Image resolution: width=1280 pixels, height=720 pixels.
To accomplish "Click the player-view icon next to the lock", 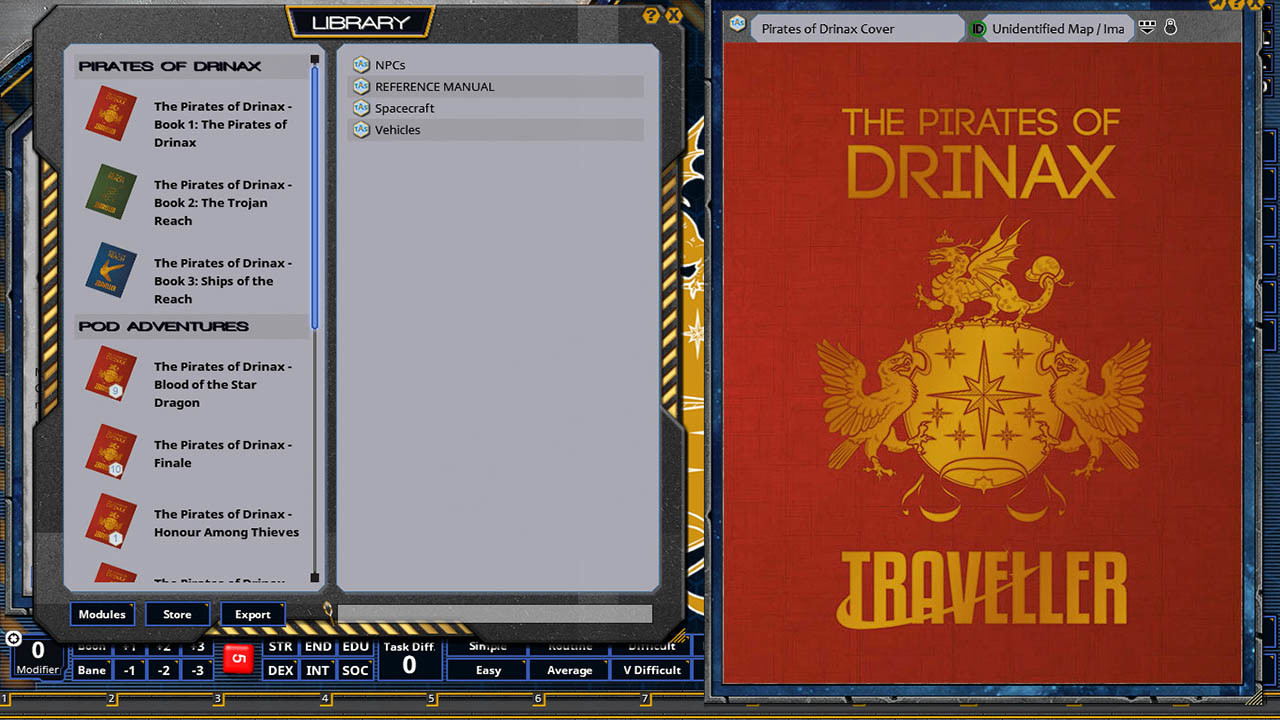I will [1146, 28].
